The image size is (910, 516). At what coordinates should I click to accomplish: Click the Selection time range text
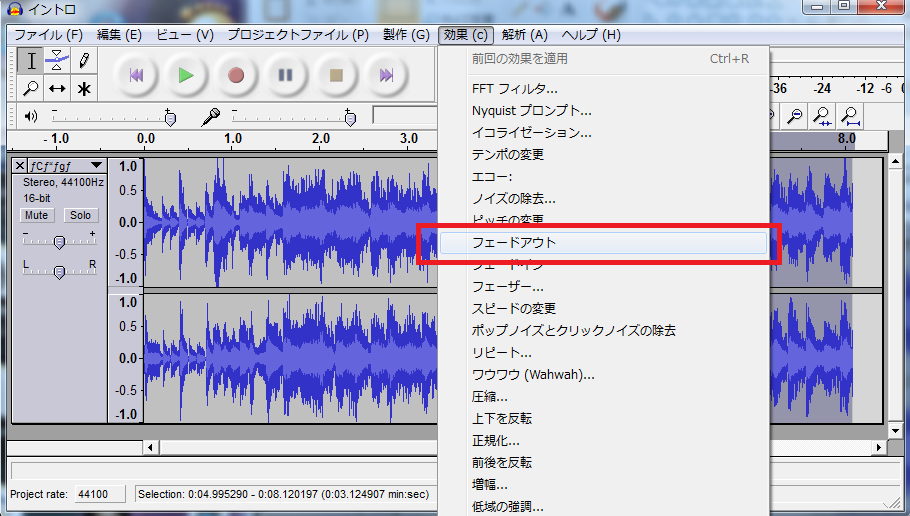pos(283,495)
